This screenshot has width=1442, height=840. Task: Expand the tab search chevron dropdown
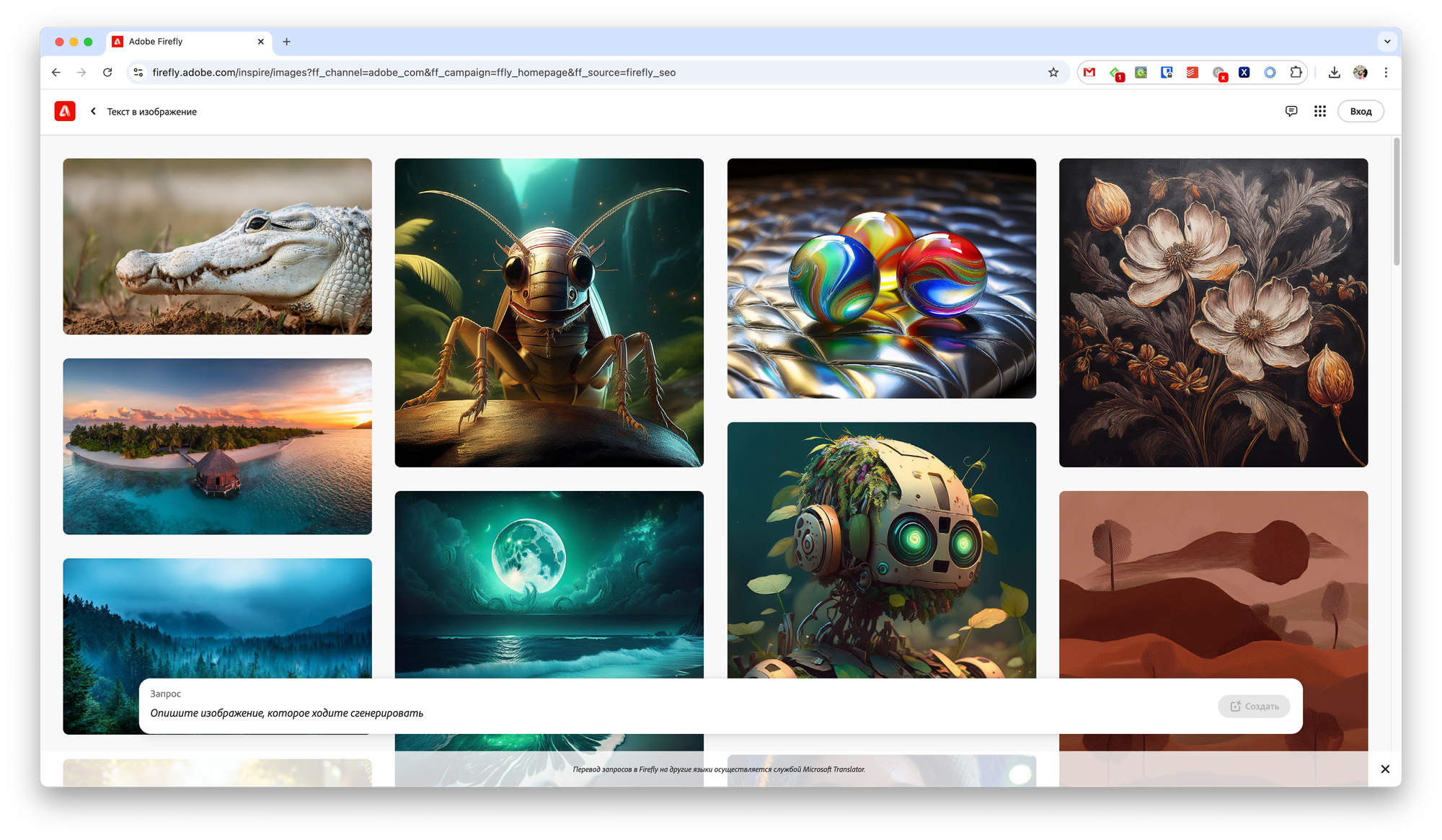tap(1387, 41)
